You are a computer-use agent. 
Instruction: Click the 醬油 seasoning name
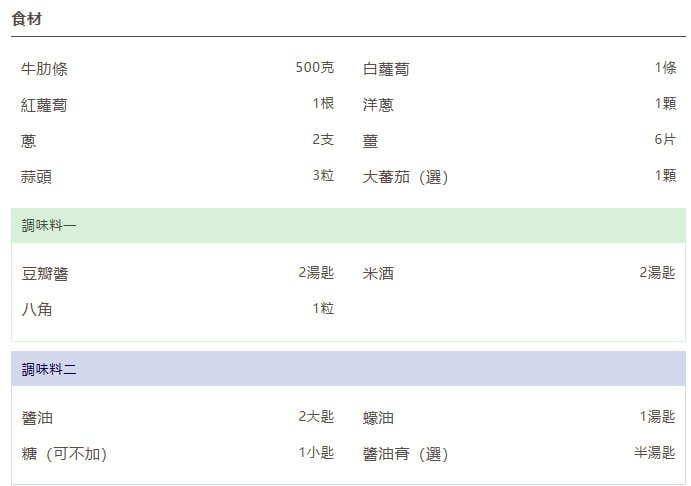click(x=36, y=418)
